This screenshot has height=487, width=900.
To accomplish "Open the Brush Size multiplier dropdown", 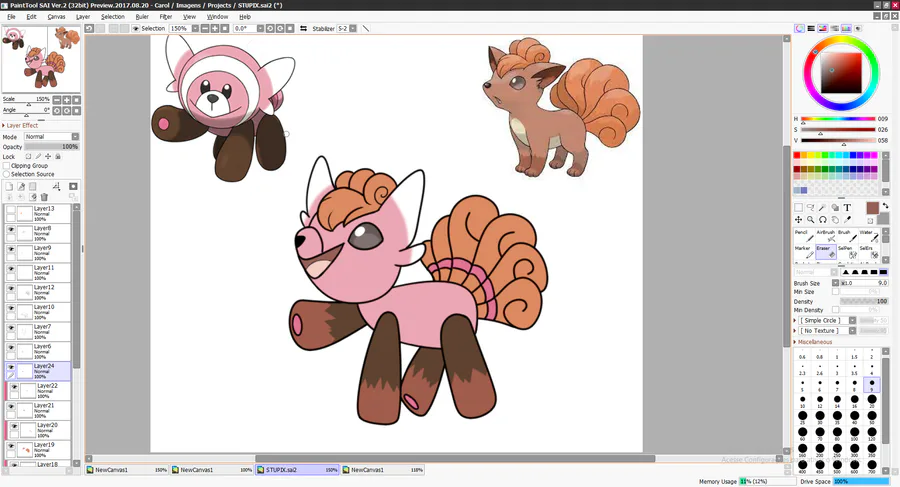I will tap(836, 283).
